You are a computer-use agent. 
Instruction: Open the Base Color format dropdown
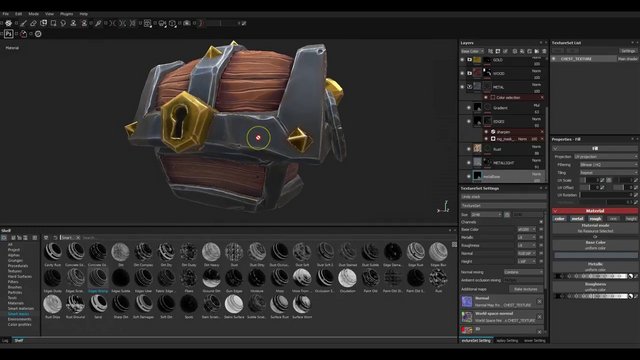[x=527, y=229]
